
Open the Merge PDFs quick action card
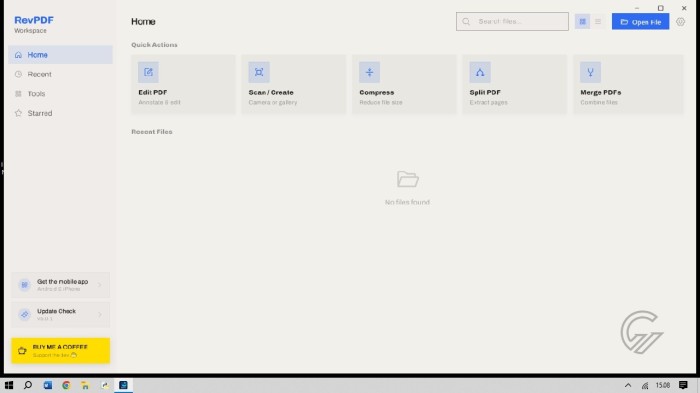click(x=628, y=84)
